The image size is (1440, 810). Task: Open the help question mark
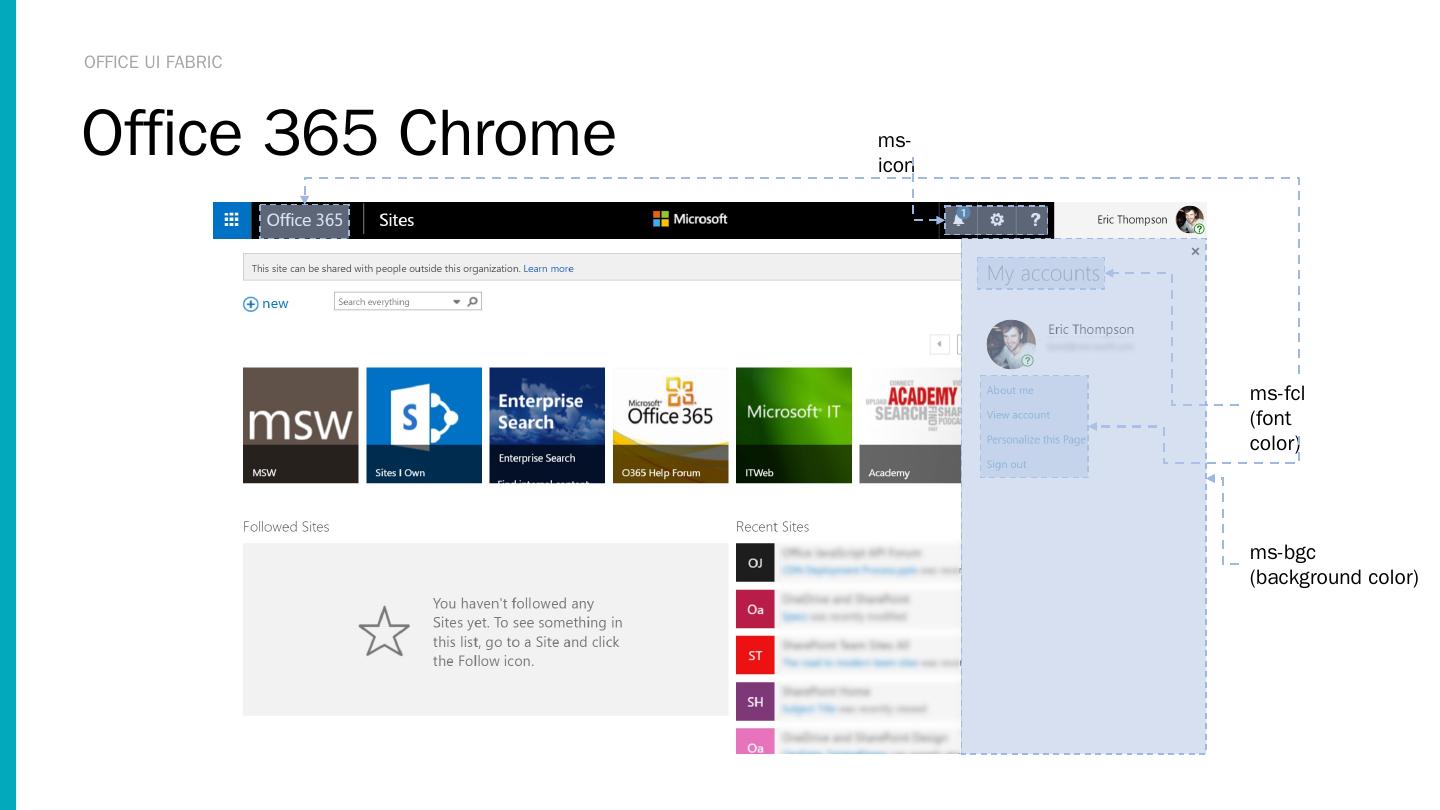tap(1035, 220)
